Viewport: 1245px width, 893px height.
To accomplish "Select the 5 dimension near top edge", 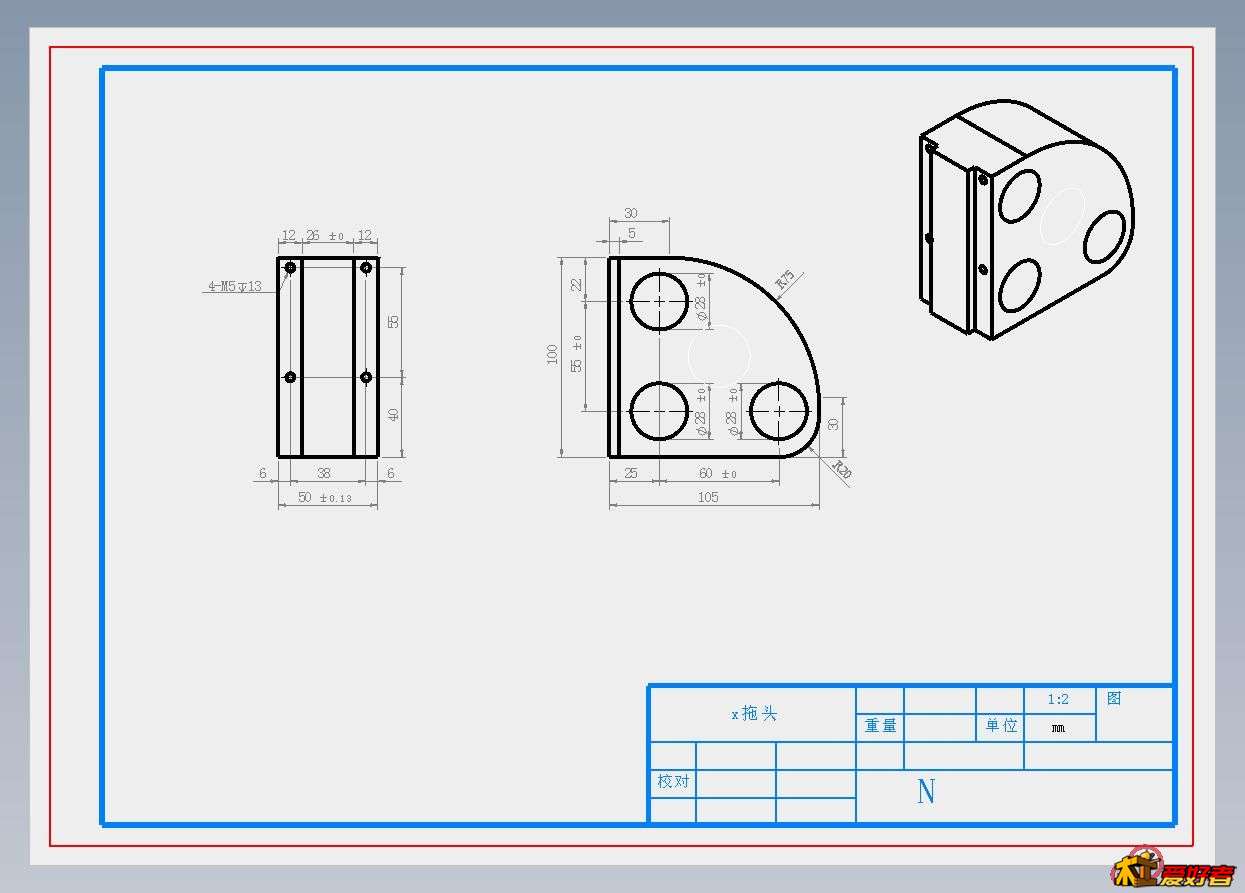I will (631, 234).
